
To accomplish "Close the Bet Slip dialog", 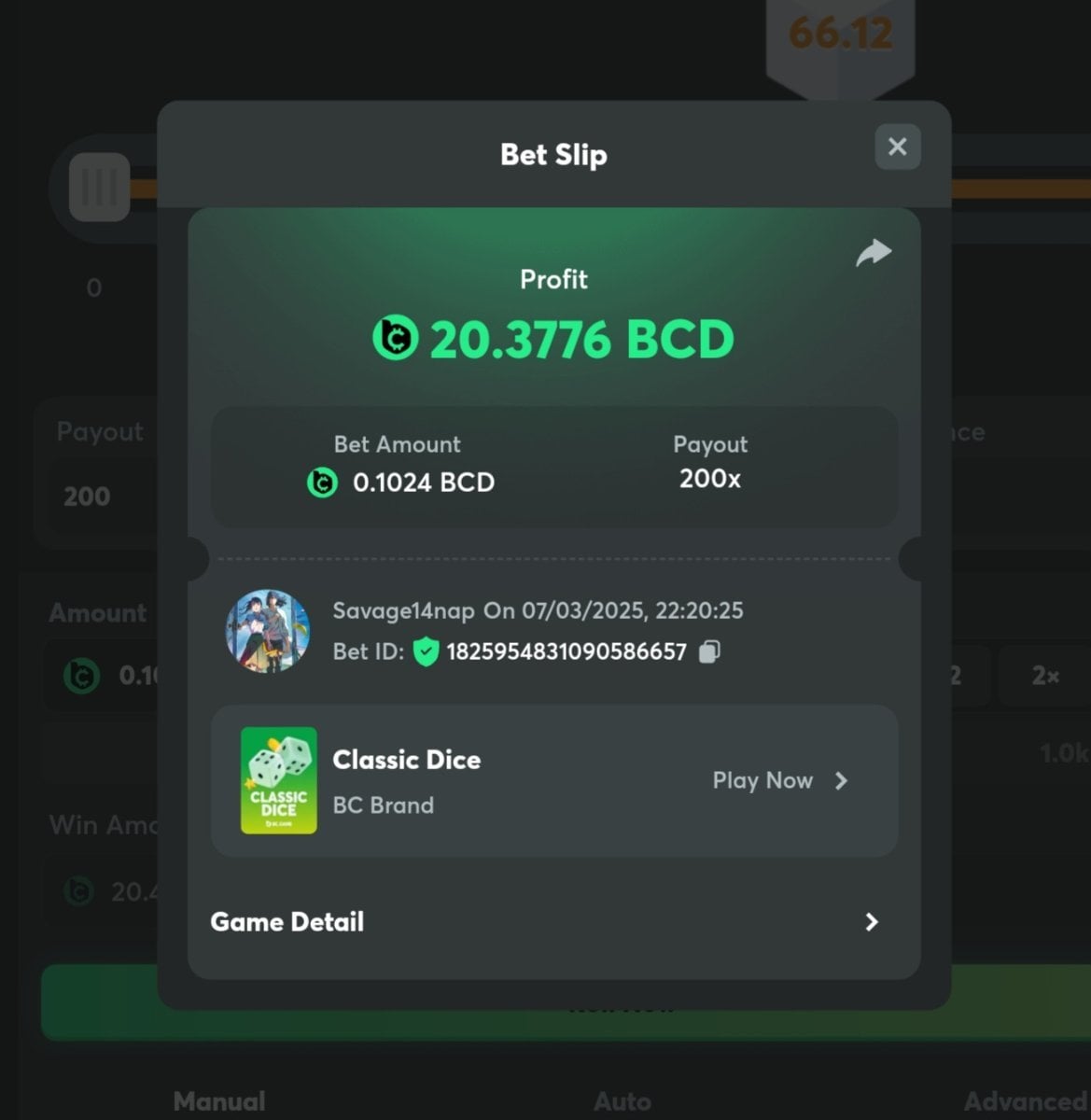I will pos(898,147).
